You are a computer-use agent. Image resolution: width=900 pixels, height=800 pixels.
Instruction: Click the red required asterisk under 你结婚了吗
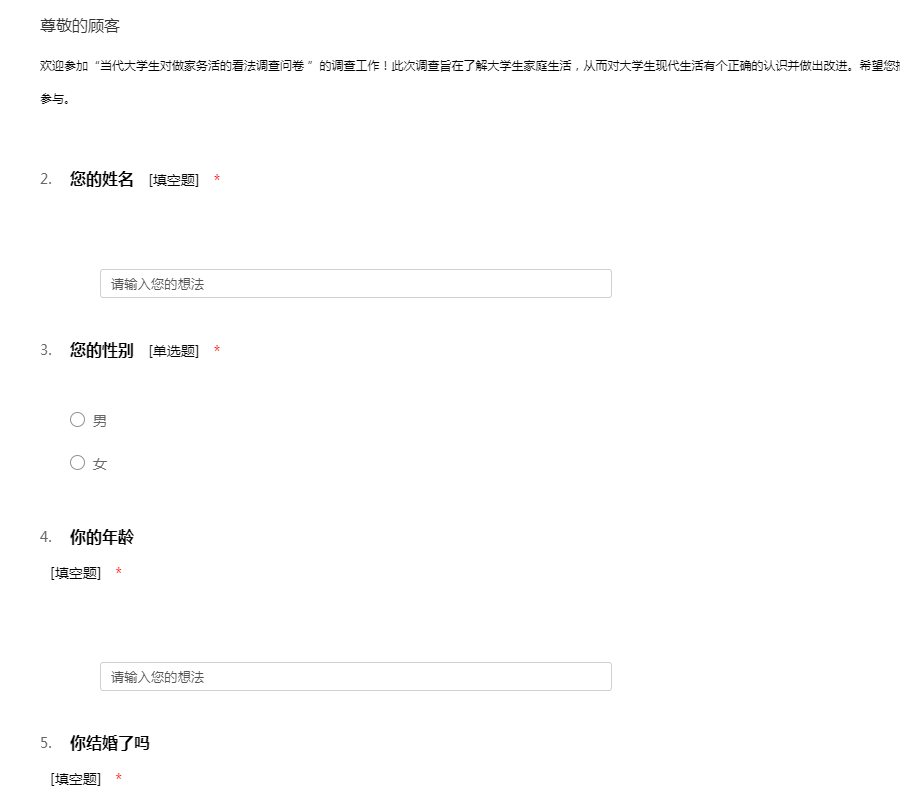pos(119,779)
